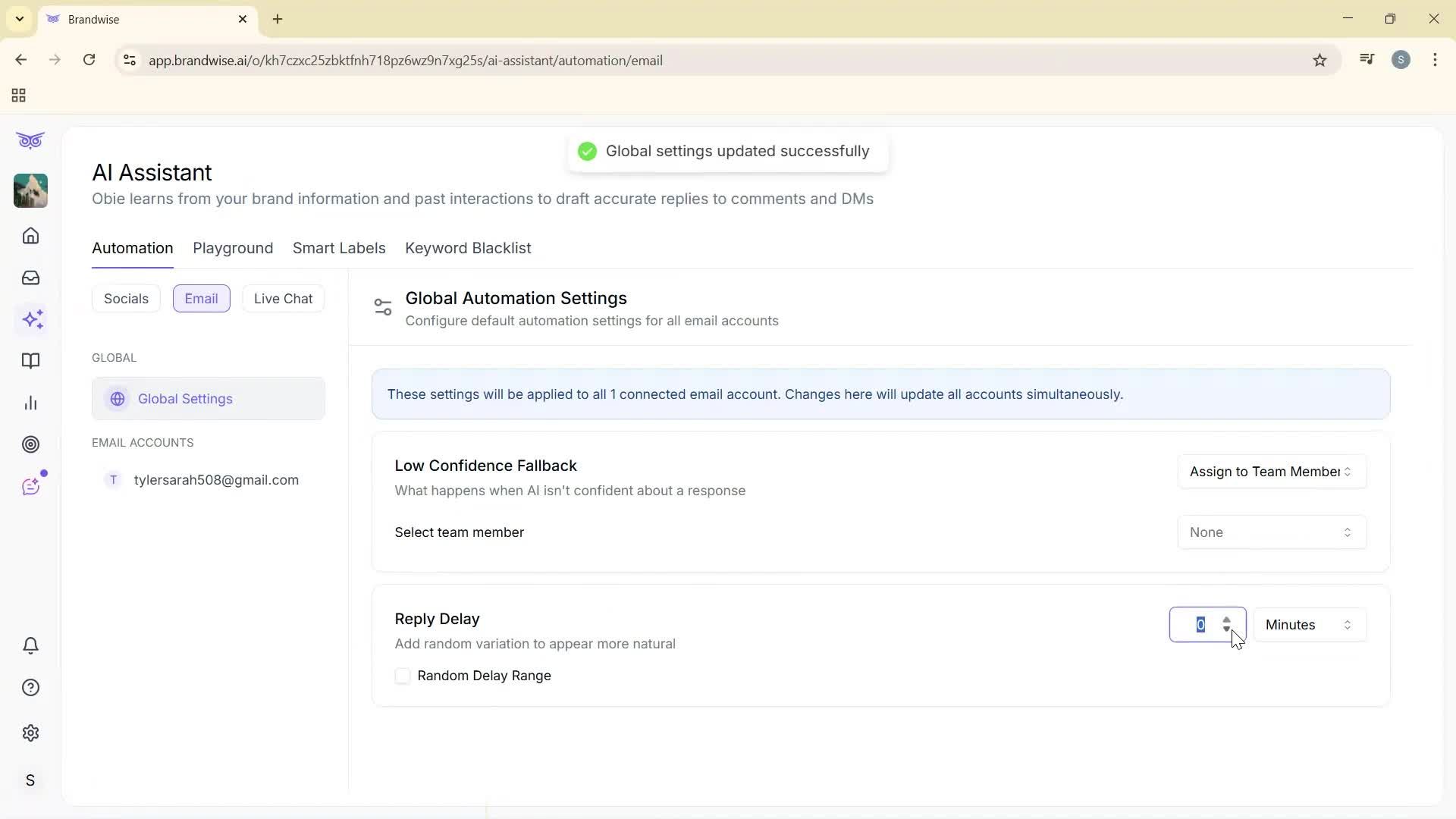
Task: Enable Random Delay Range
Action: click(403, 676)
